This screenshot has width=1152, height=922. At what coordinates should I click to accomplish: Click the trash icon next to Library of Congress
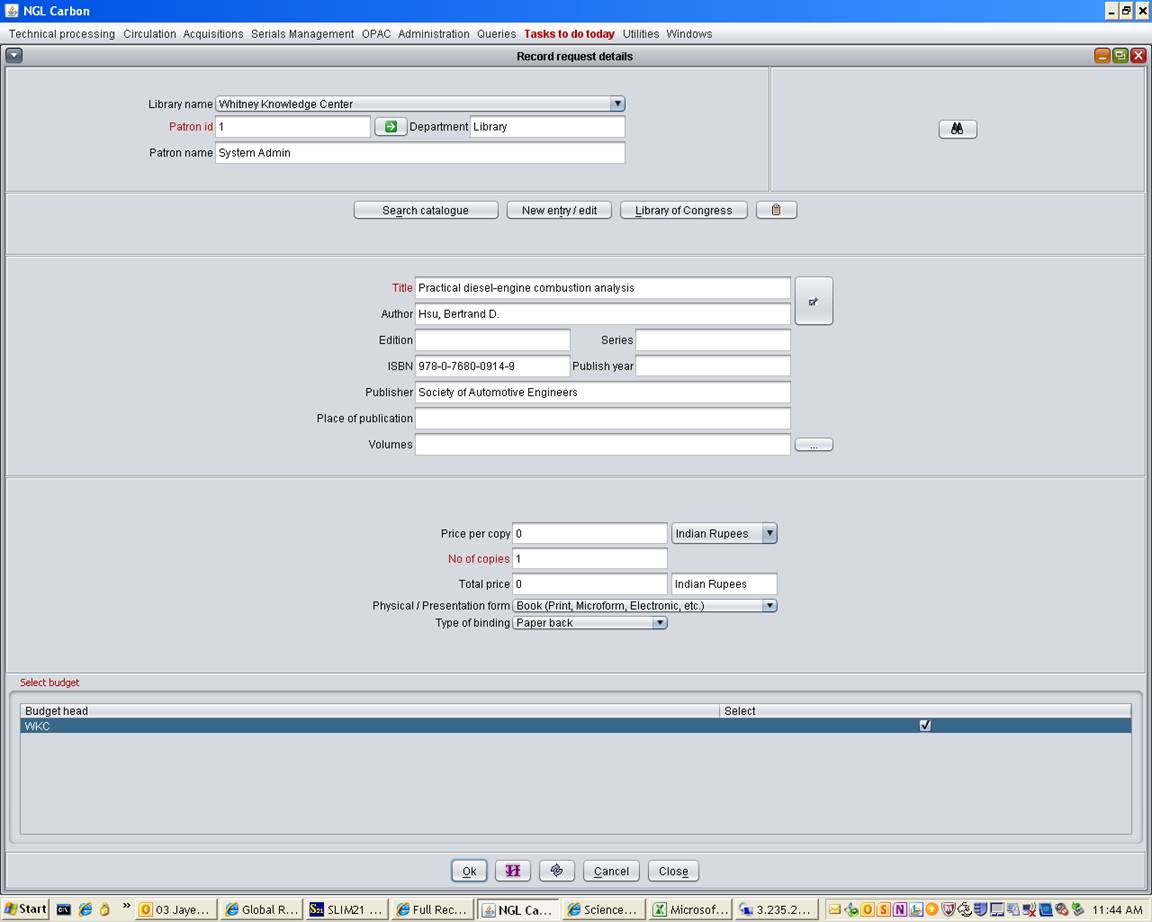pos(776,210)
